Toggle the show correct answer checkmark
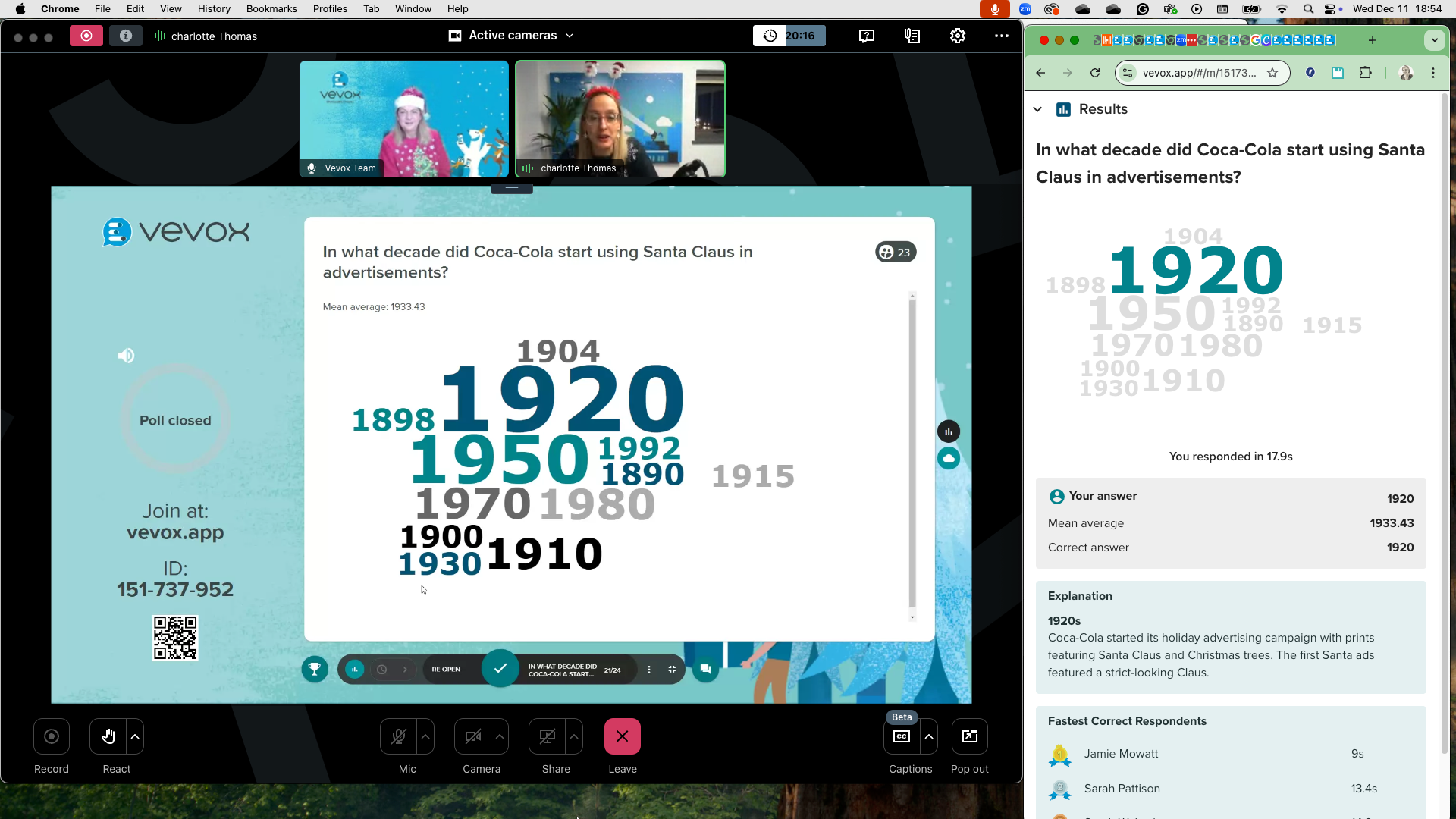1456x819 pixels. click(500, 668)
